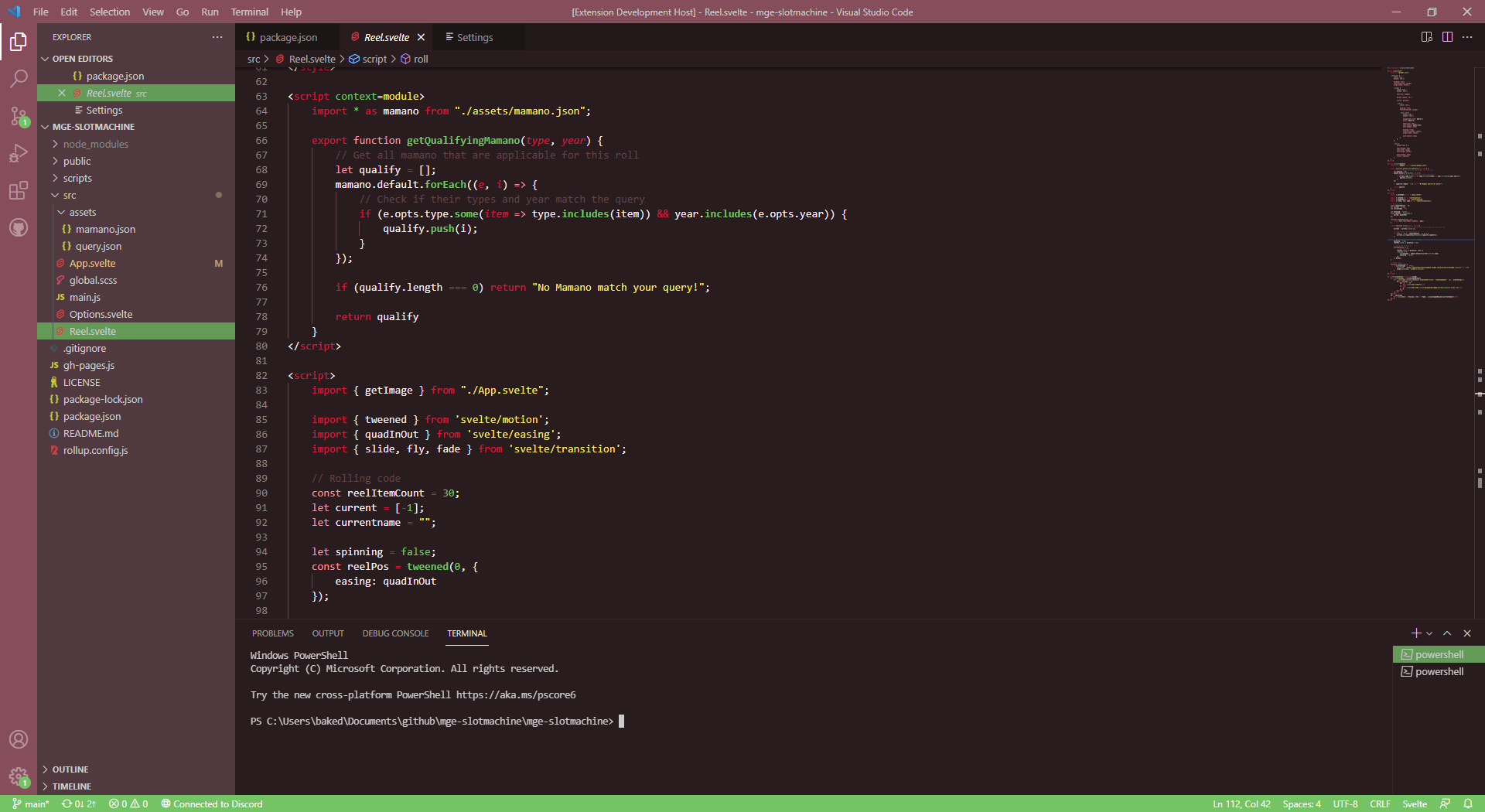Open the Extensions view

pyautogui.click(x=19, y=190)
